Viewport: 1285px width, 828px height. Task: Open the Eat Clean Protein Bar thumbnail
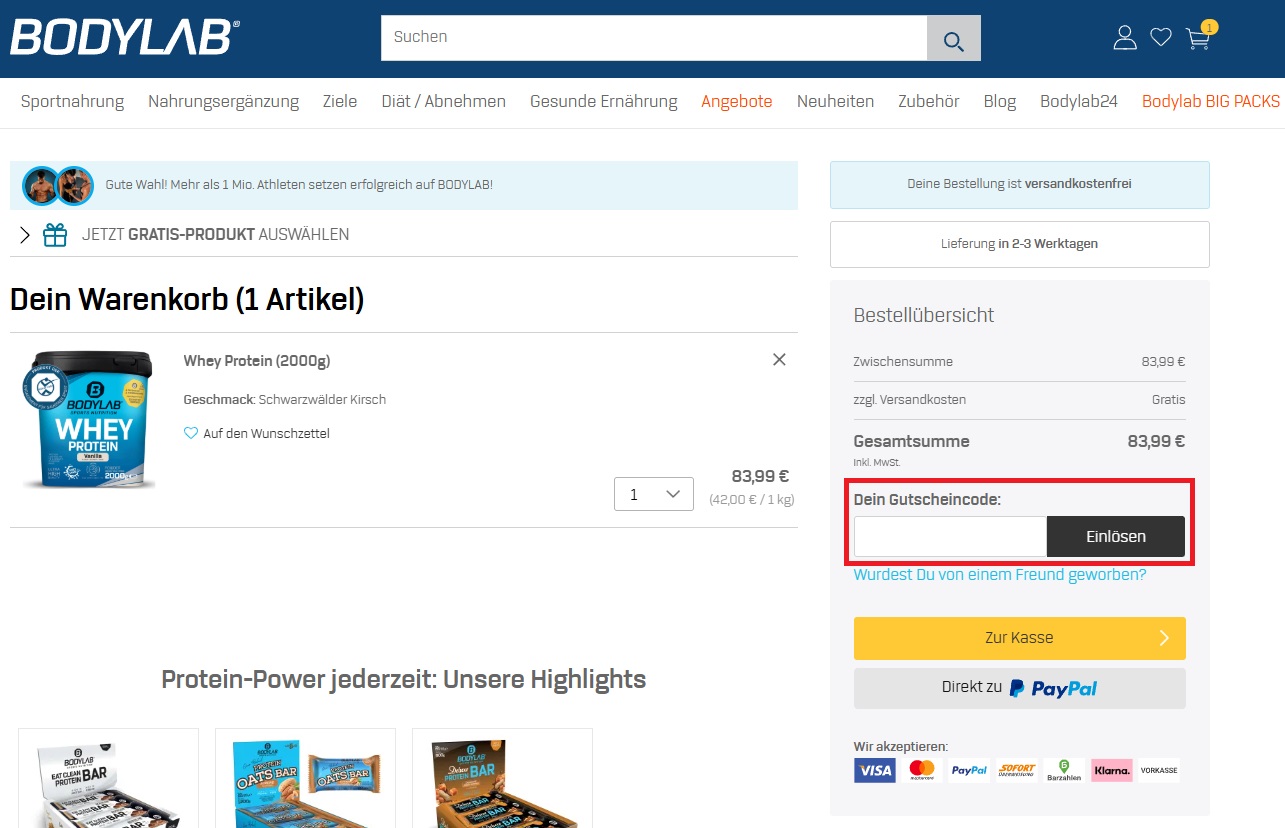coord(108,778)
